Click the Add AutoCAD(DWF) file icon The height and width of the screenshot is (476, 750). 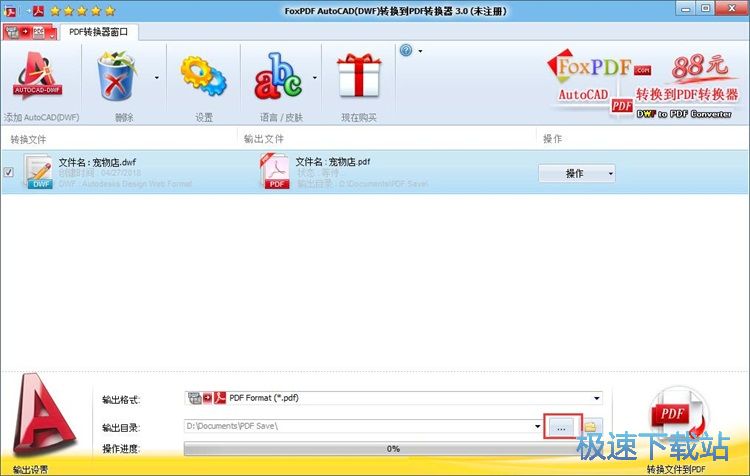point(38,76)
